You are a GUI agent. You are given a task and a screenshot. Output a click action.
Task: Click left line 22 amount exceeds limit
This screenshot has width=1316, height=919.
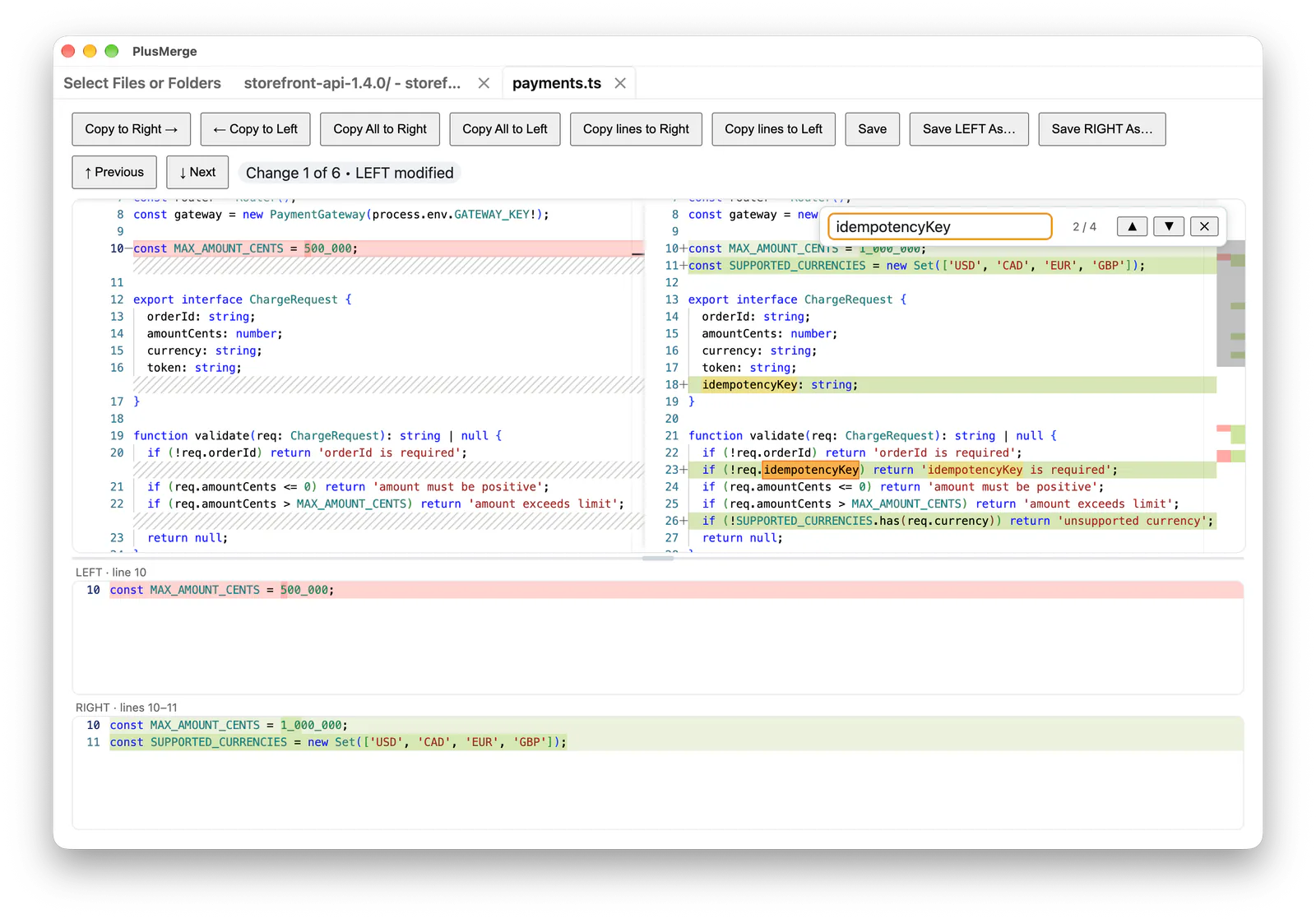click(x=385, y=504)
